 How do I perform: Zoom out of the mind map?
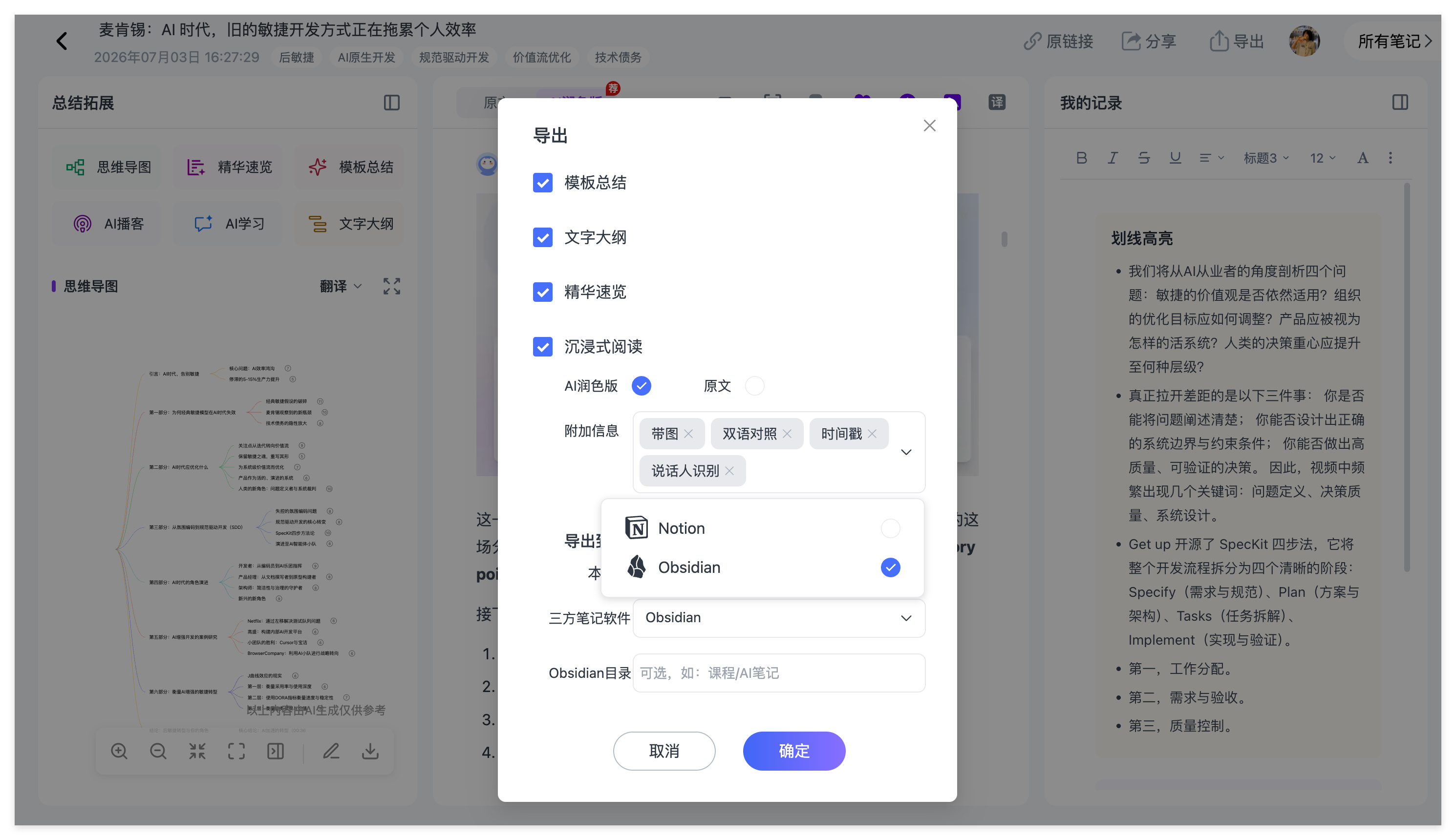click(158, 751)
